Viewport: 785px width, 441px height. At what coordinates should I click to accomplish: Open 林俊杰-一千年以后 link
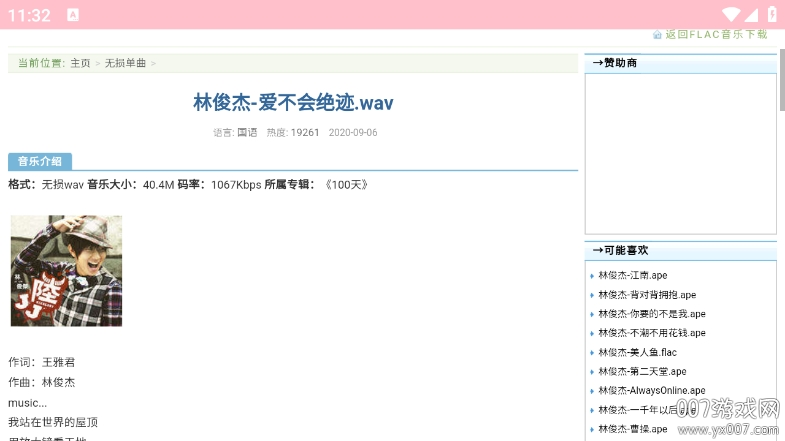[647, 410]
